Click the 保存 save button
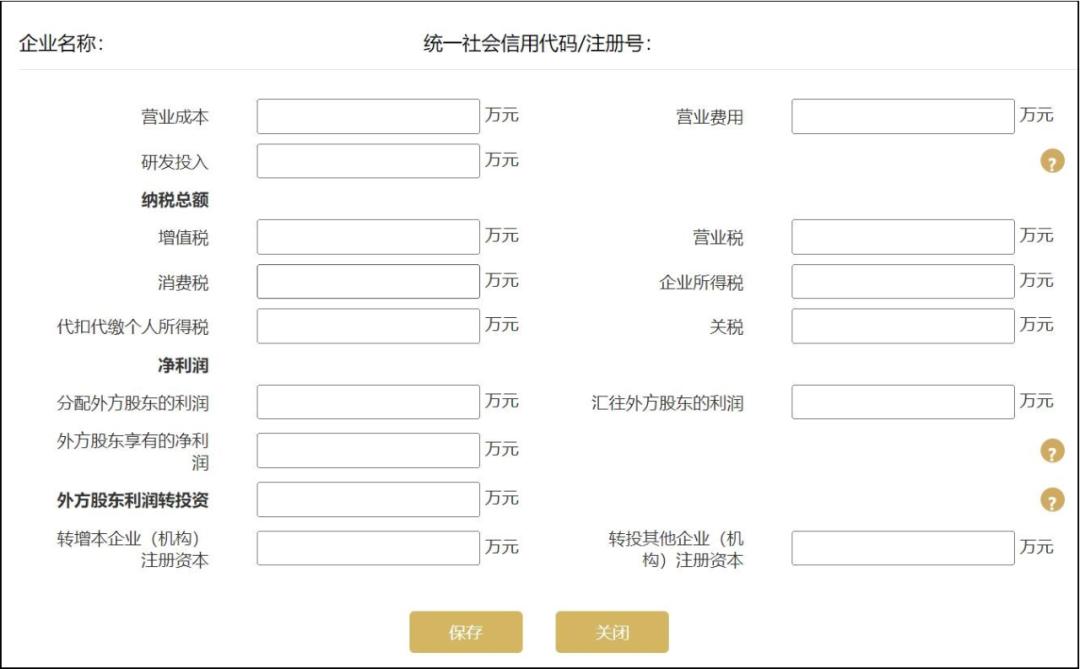Viewport: 1080px width, 669px height. point(467,633)
